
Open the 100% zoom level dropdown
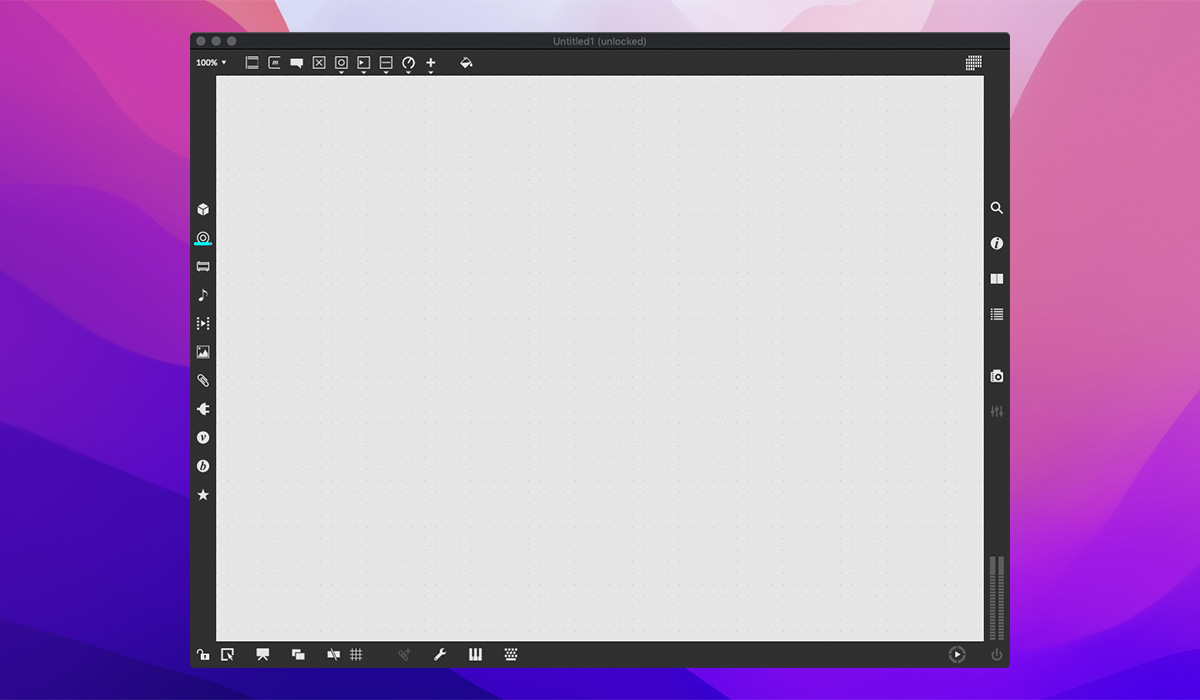pos(210,62)
